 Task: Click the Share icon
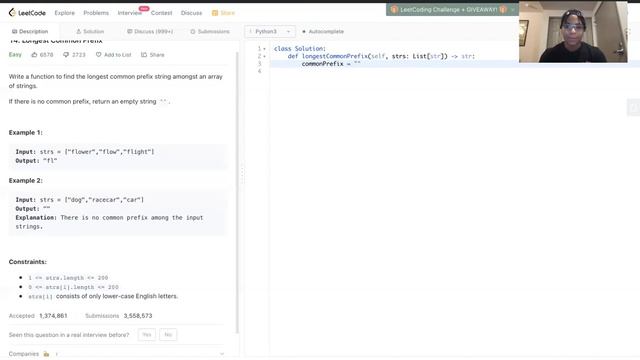click(x=144, y=55)
